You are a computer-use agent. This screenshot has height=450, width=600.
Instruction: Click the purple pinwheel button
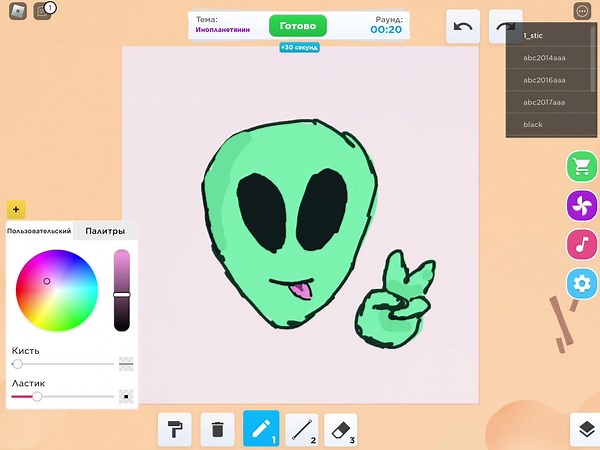pos(582,205)
